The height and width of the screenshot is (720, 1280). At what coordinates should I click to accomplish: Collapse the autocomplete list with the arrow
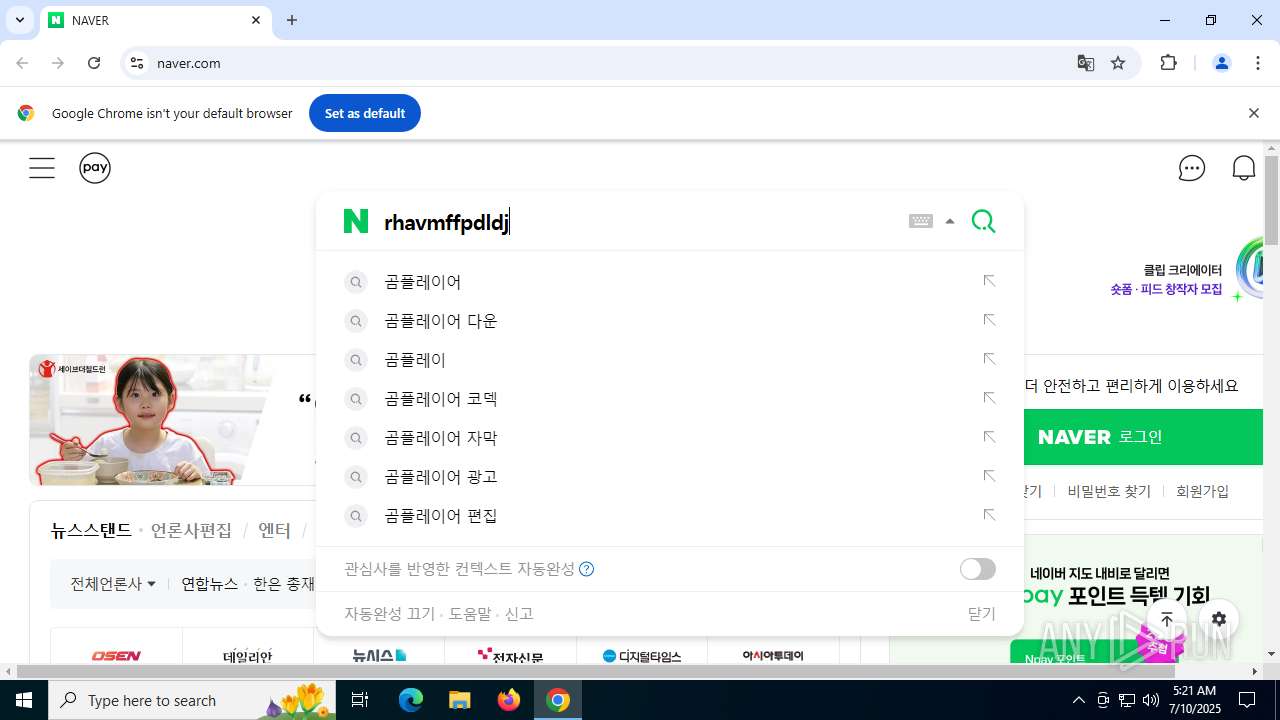(x=950, y=222)
